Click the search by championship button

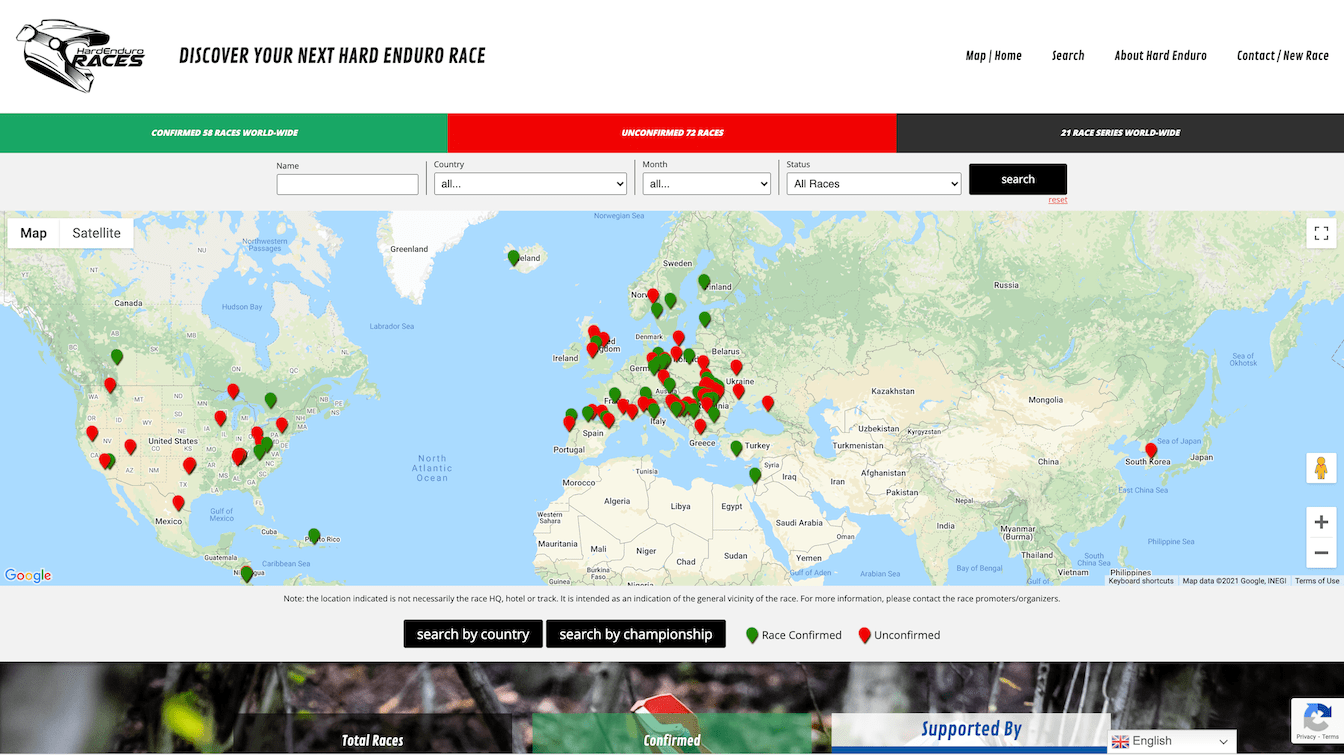pyautogui.click(x=635, y=634)
